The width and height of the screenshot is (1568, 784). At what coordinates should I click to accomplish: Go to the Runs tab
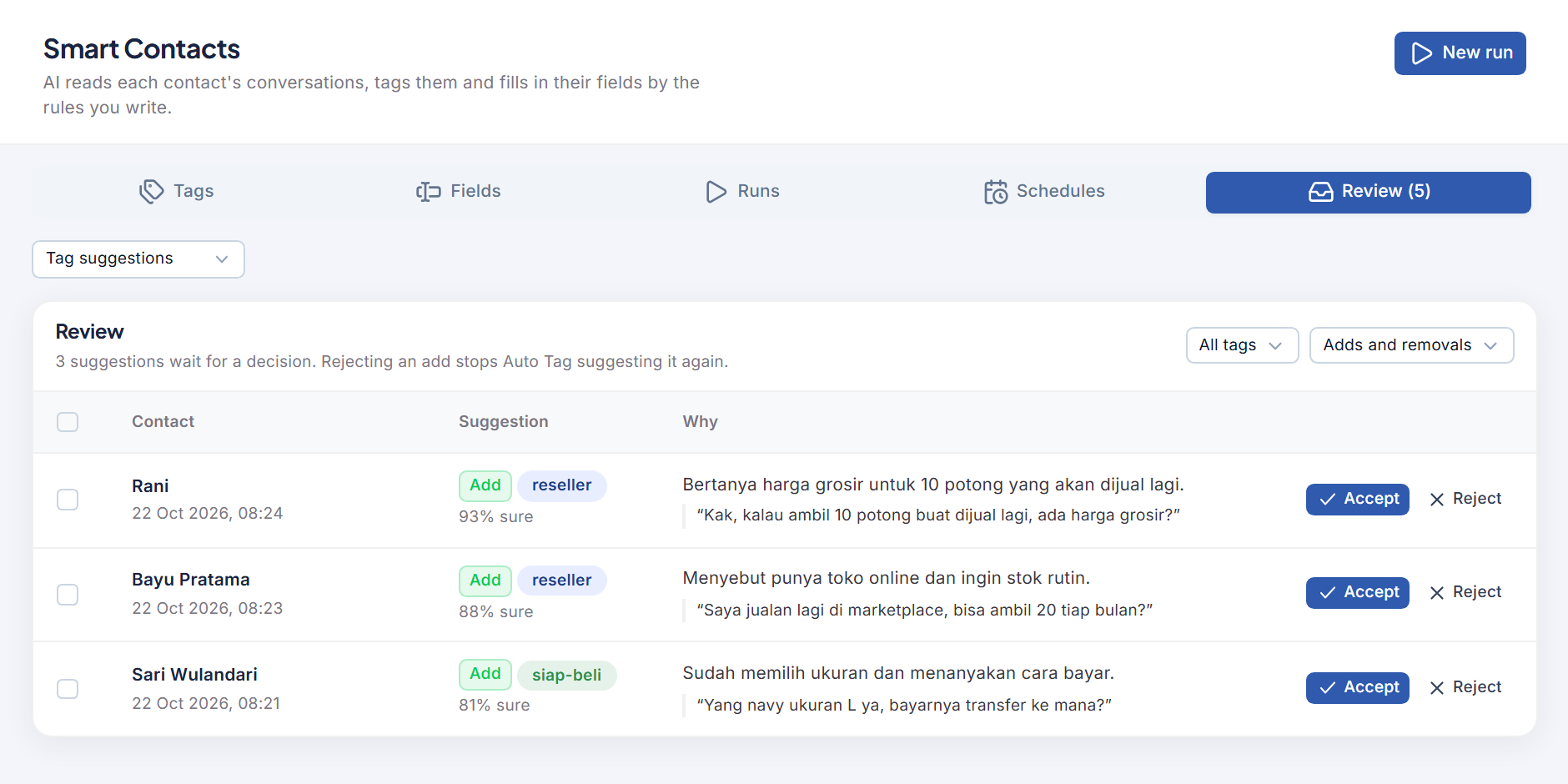tap(741, 192)
